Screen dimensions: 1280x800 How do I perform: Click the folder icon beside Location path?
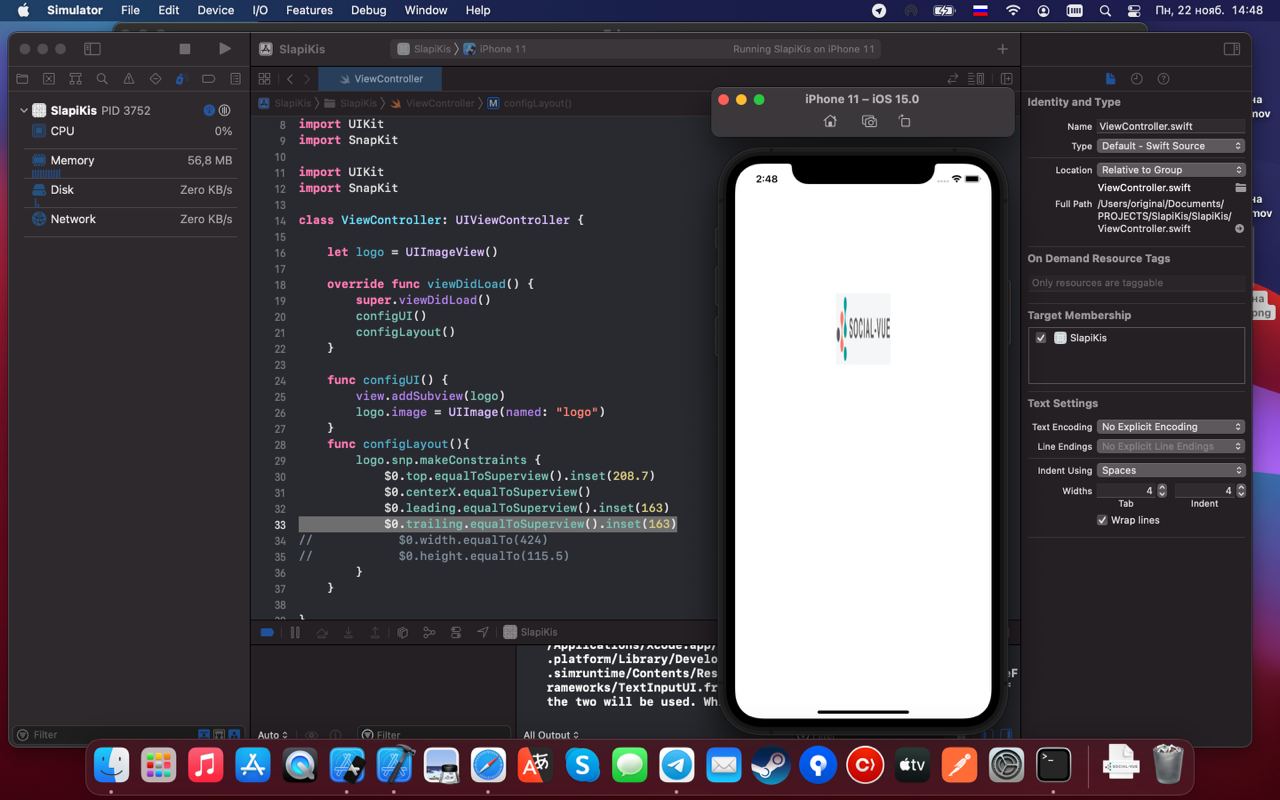1240,188
